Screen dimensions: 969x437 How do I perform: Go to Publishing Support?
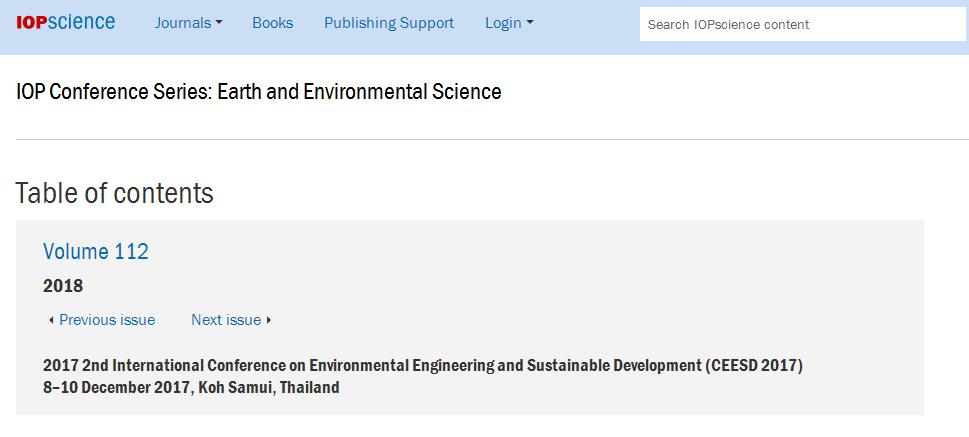pos(389,23)
